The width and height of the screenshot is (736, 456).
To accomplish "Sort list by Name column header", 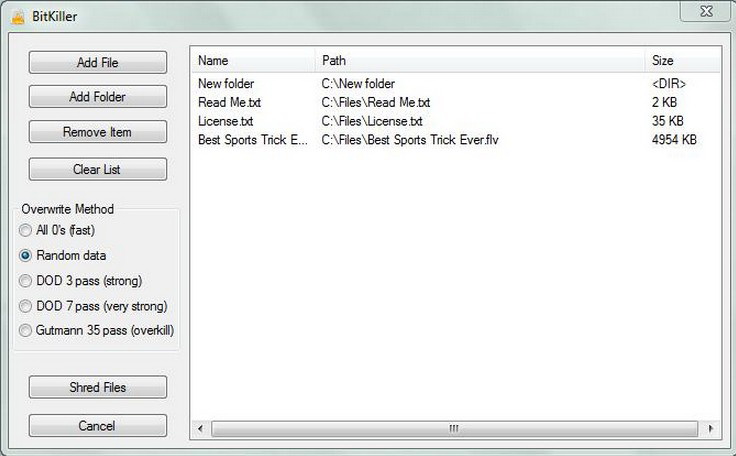I will [x=253, y=61].
